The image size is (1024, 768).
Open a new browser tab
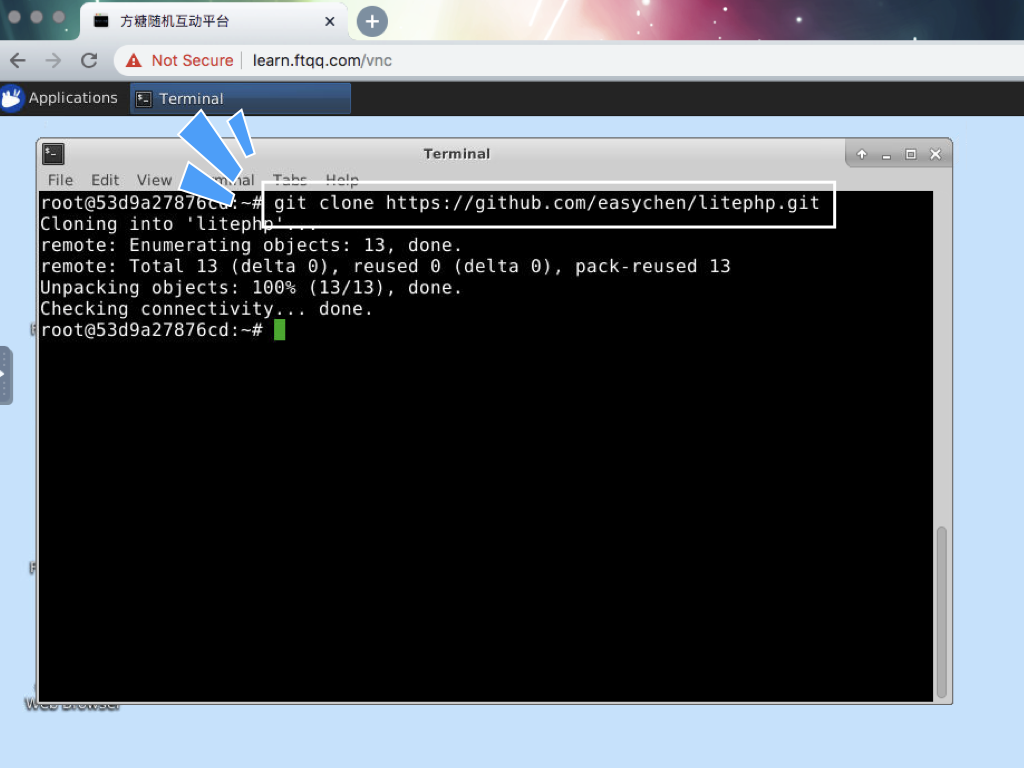(372, 22)
